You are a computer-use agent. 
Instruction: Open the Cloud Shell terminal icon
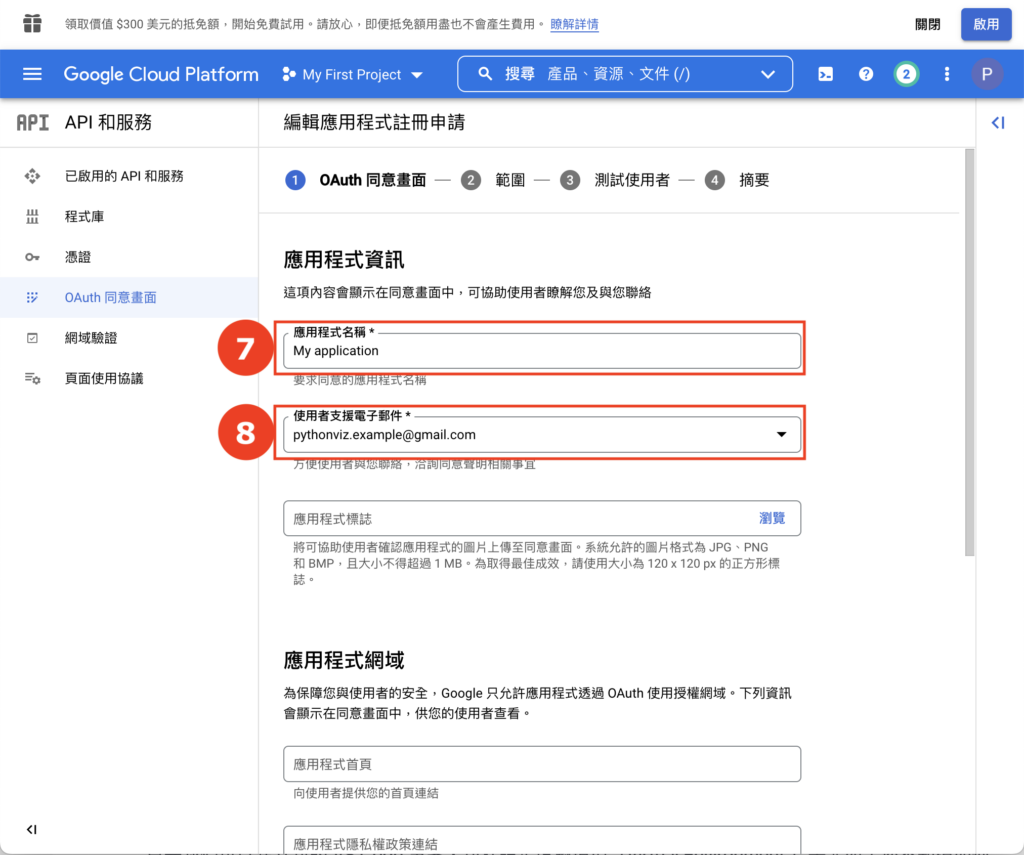(x=825, y=73)
